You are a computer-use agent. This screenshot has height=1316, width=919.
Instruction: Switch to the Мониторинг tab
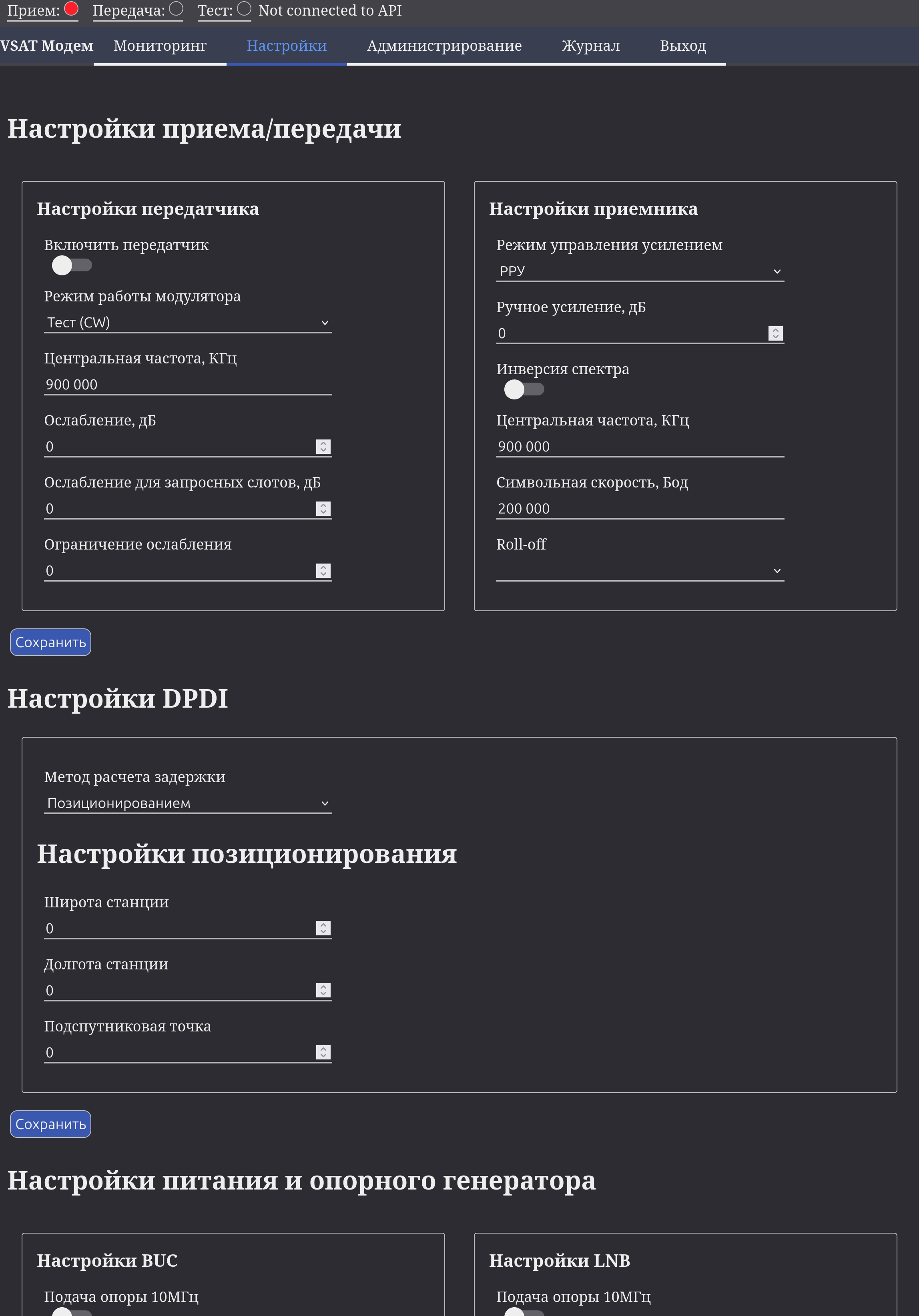[x=160, y=46]
